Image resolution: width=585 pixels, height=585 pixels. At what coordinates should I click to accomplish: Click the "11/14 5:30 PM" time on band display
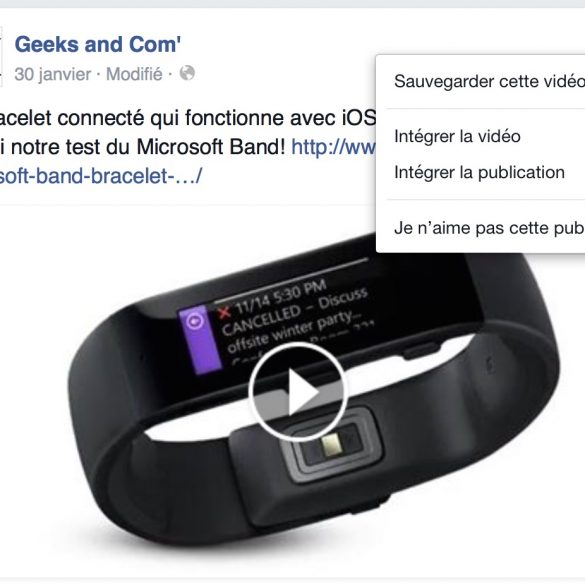tap(281, 297)
